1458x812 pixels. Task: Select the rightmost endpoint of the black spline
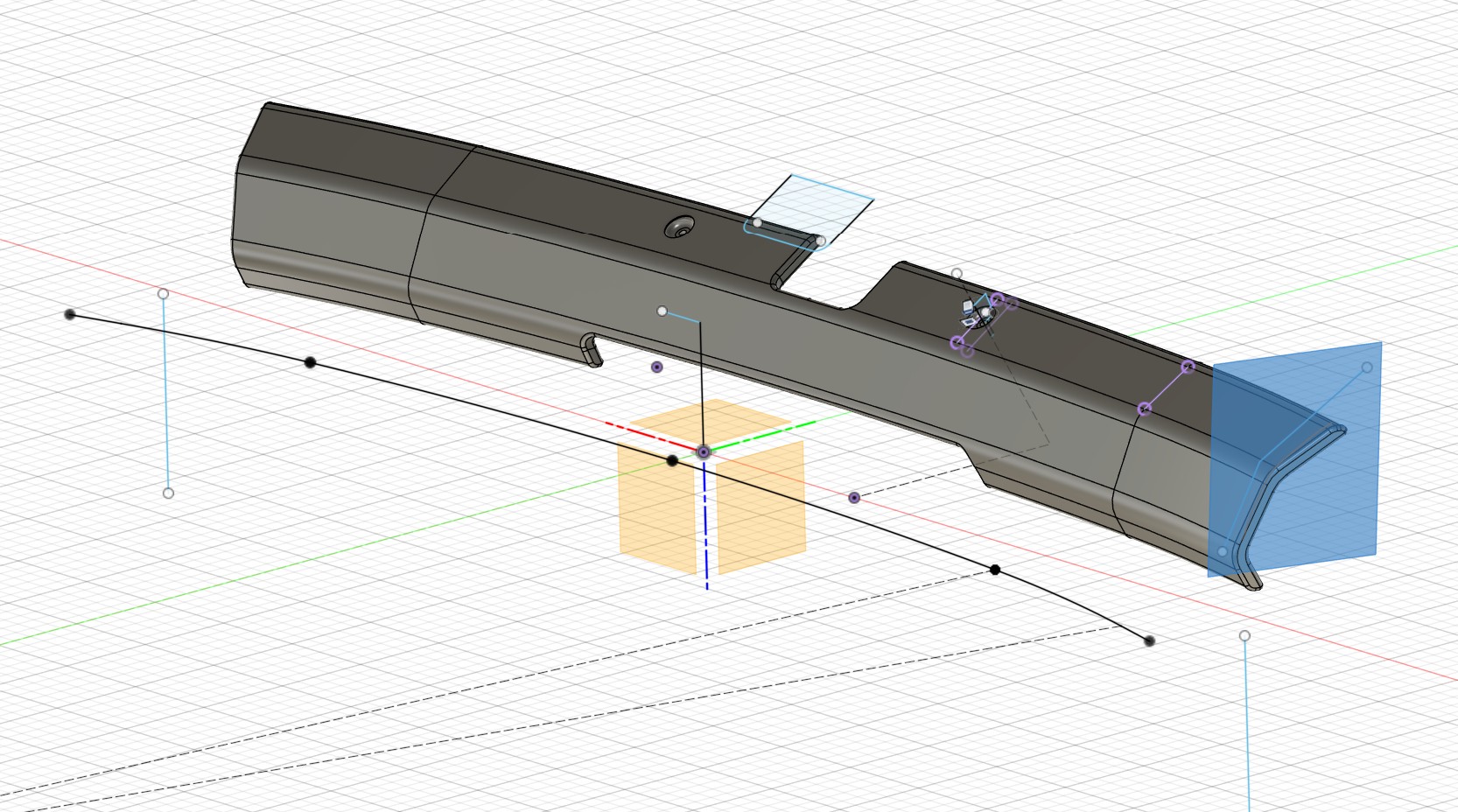point(1149,640)
